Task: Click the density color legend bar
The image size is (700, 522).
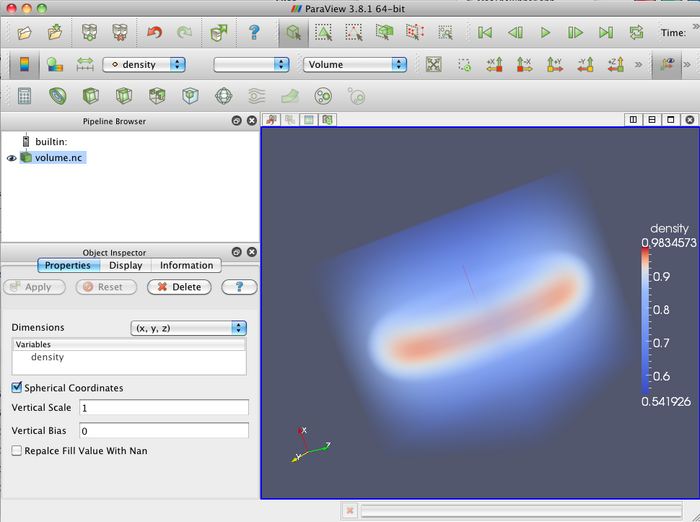Action: [x=645, y=318]
